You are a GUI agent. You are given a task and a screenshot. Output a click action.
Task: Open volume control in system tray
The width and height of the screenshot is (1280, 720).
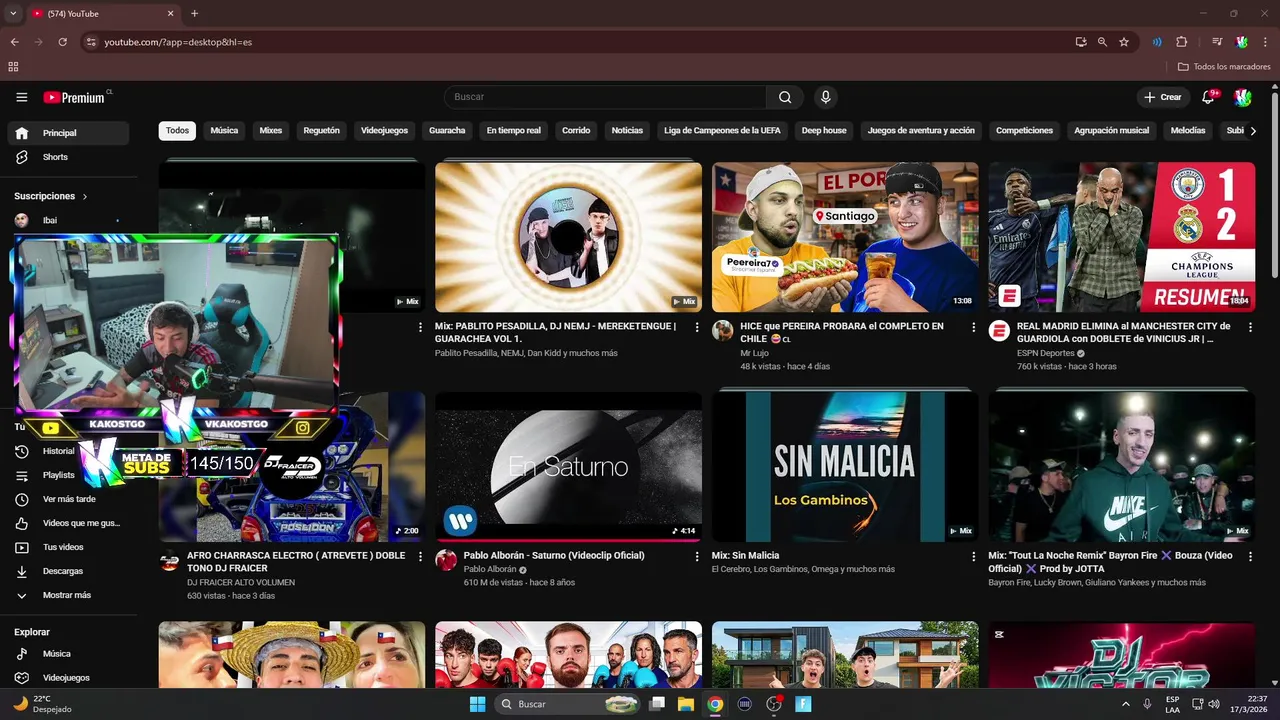[1214, 704]
